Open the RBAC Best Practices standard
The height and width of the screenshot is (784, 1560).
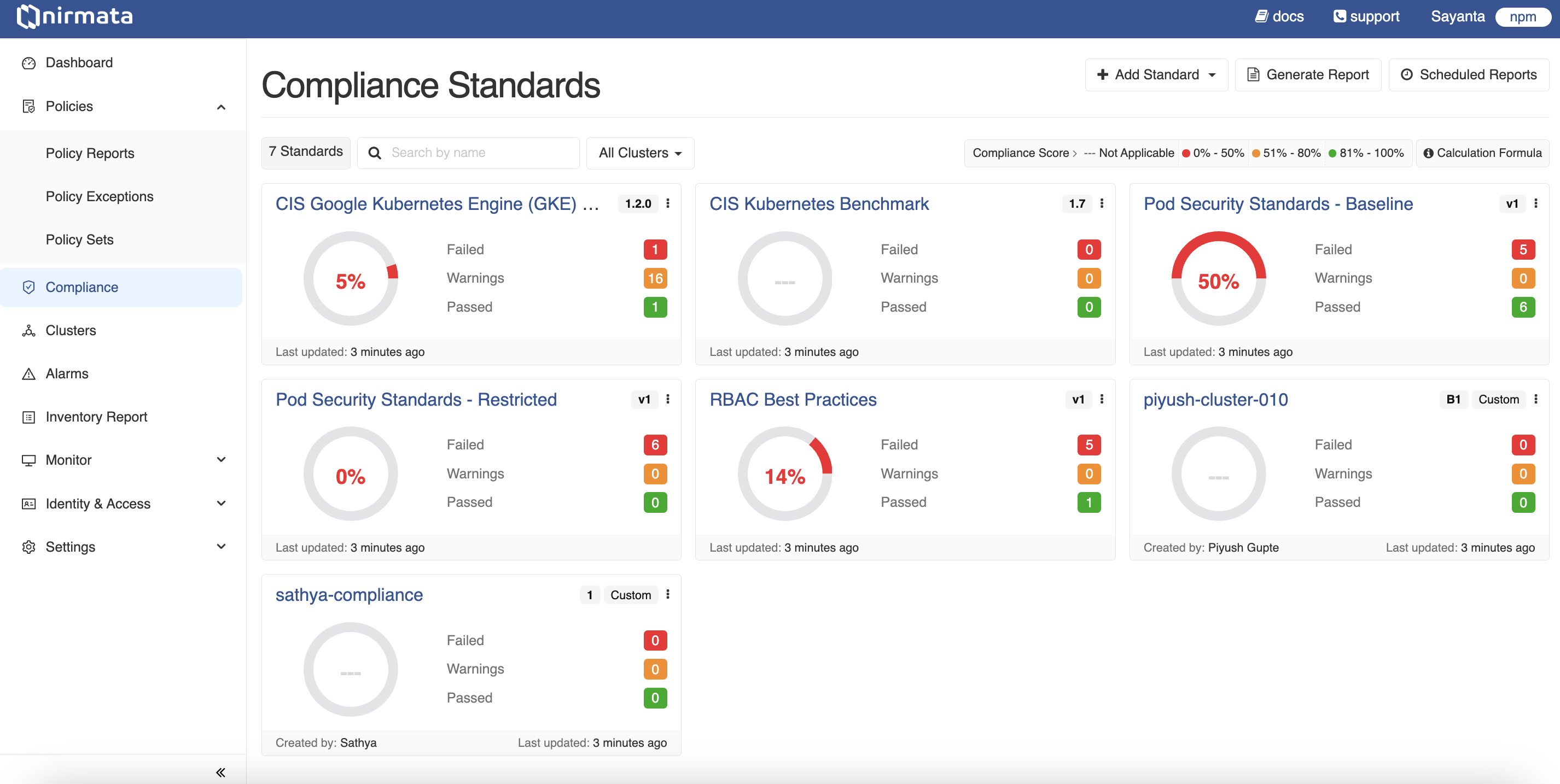tap(793, 400)
